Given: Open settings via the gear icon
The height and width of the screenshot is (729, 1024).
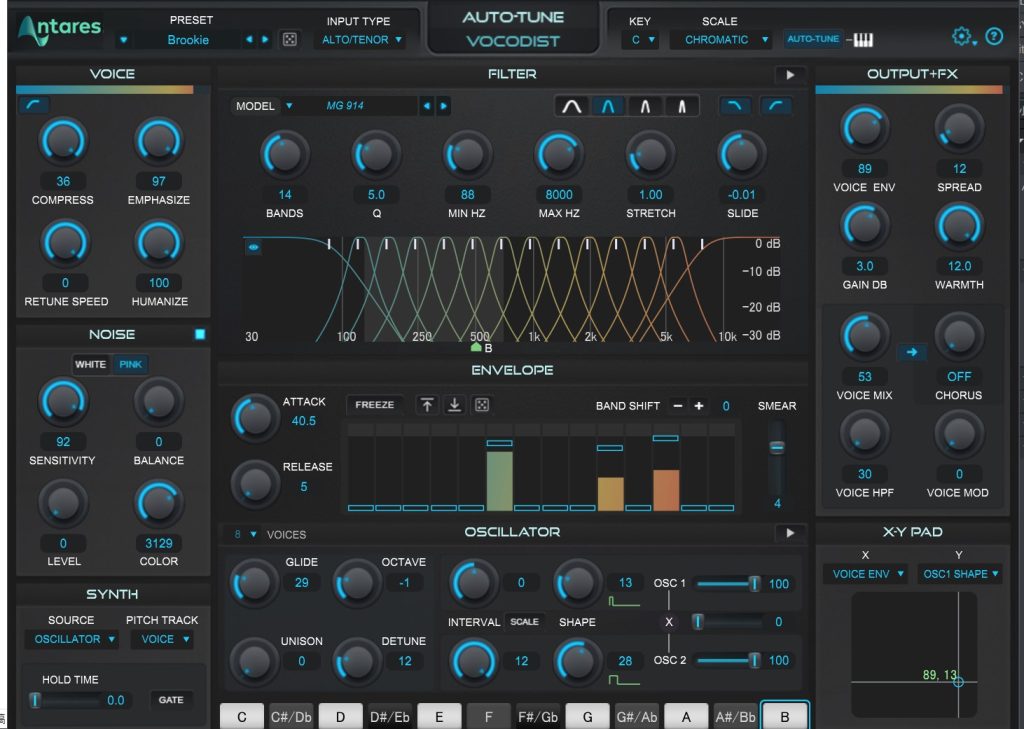Looking at the screenshot, I should pyautogui.click(x=962, y=37).
